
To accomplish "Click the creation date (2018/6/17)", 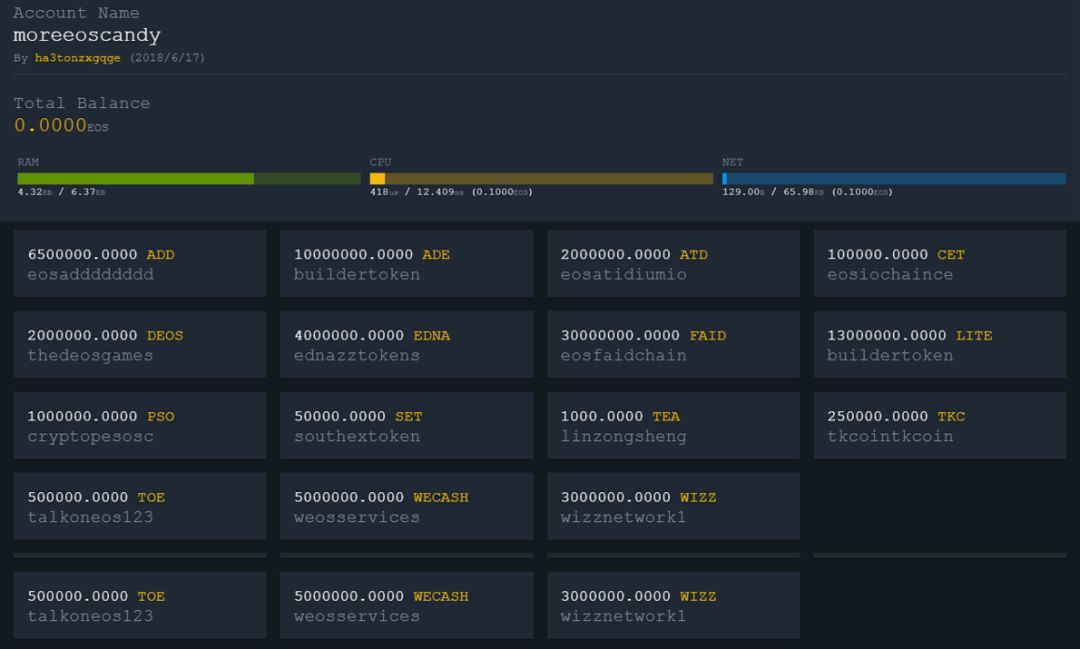I will pos(167,58).
